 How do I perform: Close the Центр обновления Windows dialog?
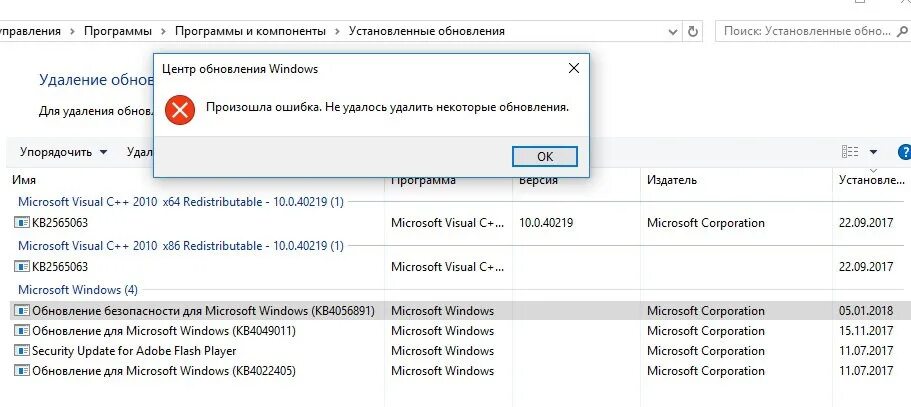point(573,69)
